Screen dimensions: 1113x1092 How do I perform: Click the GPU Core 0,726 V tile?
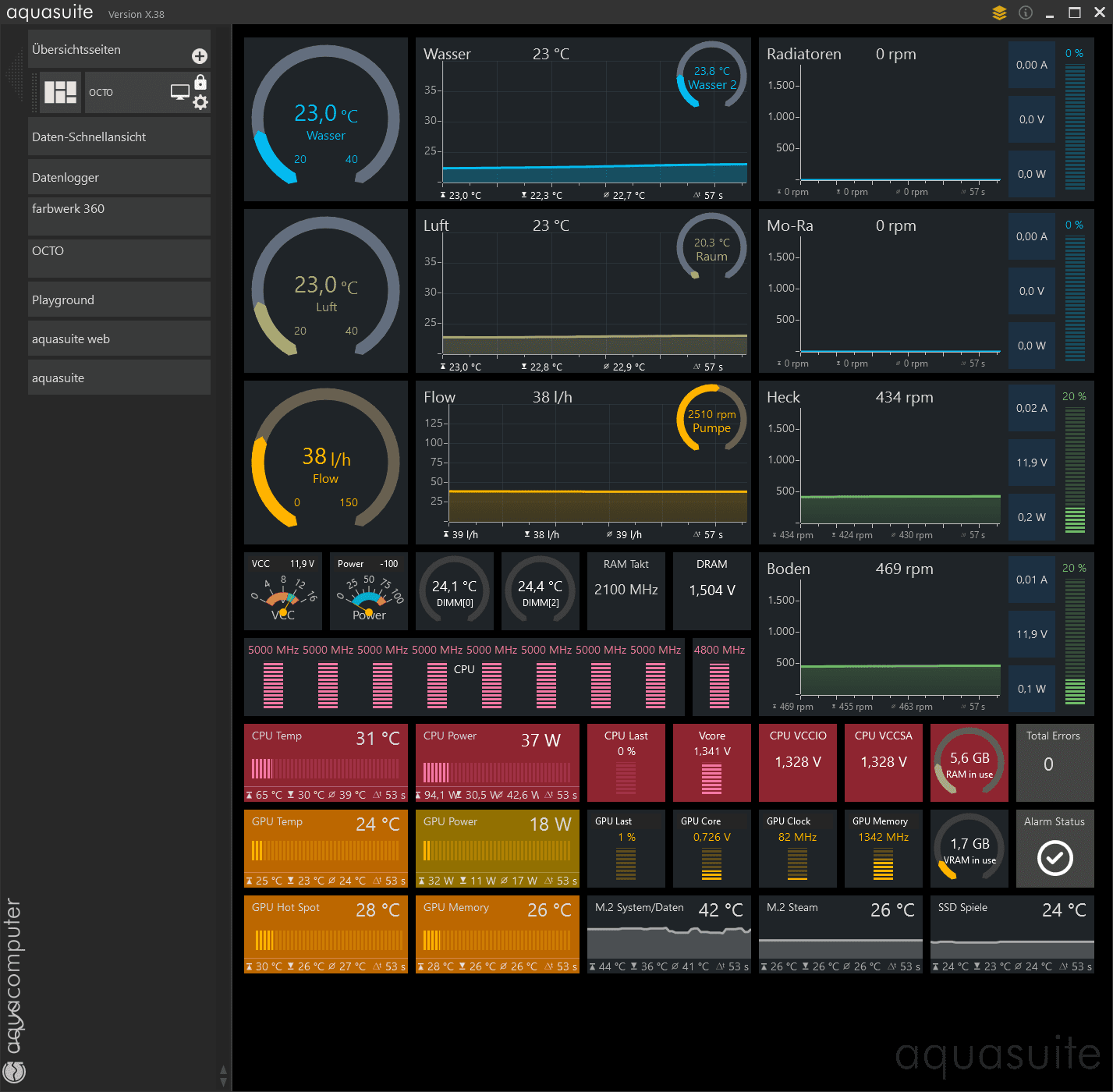712,849
